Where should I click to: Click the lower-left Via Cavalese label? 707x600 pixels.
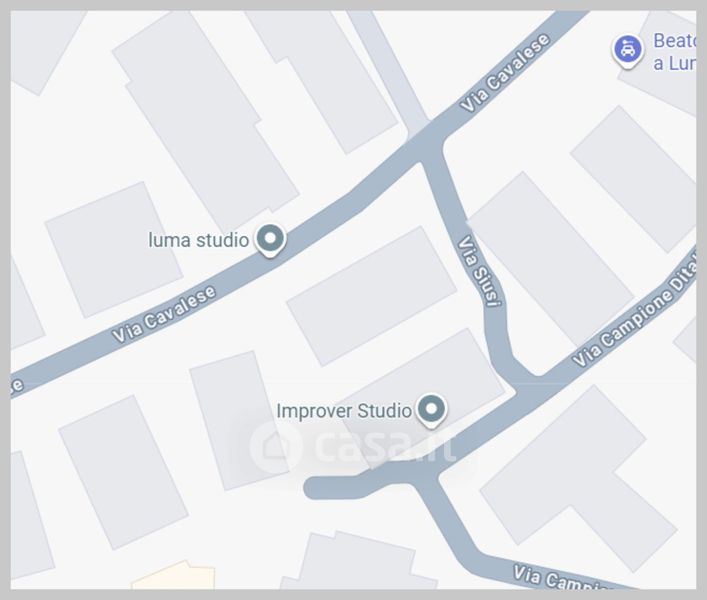(164, 314)
